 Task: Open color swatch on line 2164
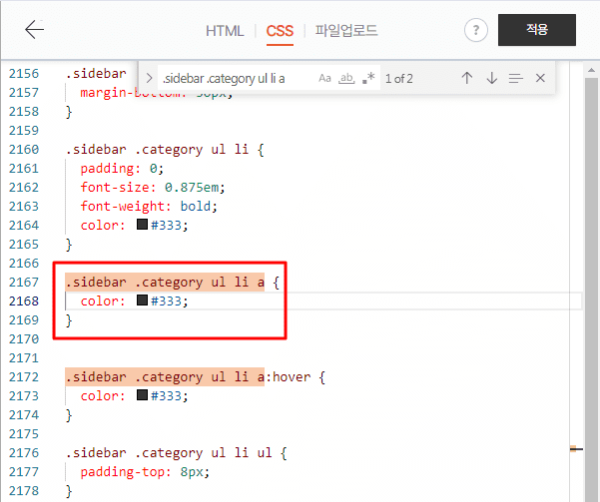coord(142,224)
